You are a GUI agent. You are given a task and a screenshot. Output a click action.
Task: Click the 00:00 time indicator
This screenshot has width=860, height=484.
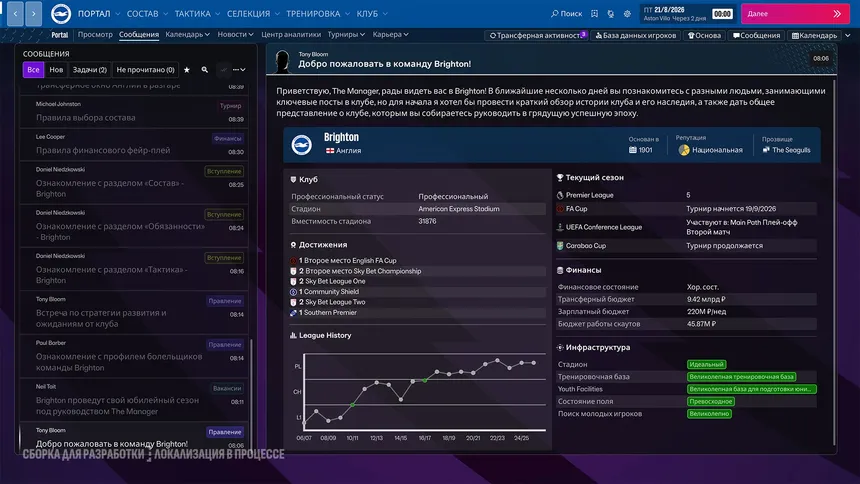tap(722, 14)
